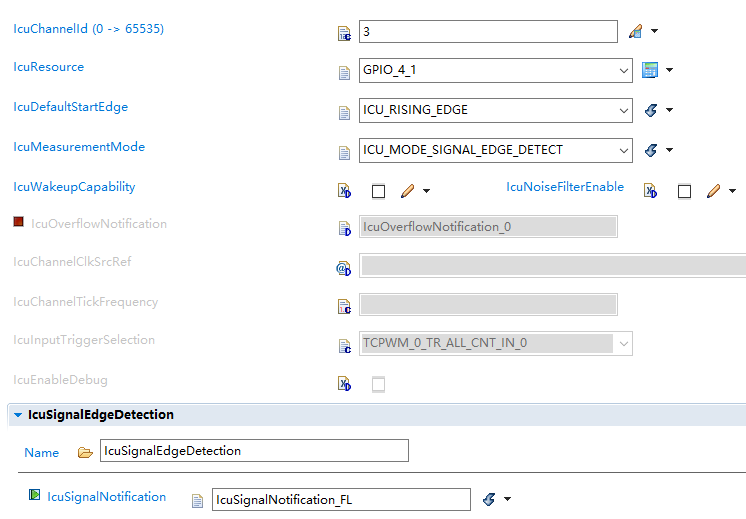The image size is (746, 519).
Task: Enable the IcuNoiseFilterEnable checkbox
Action: 684,192
